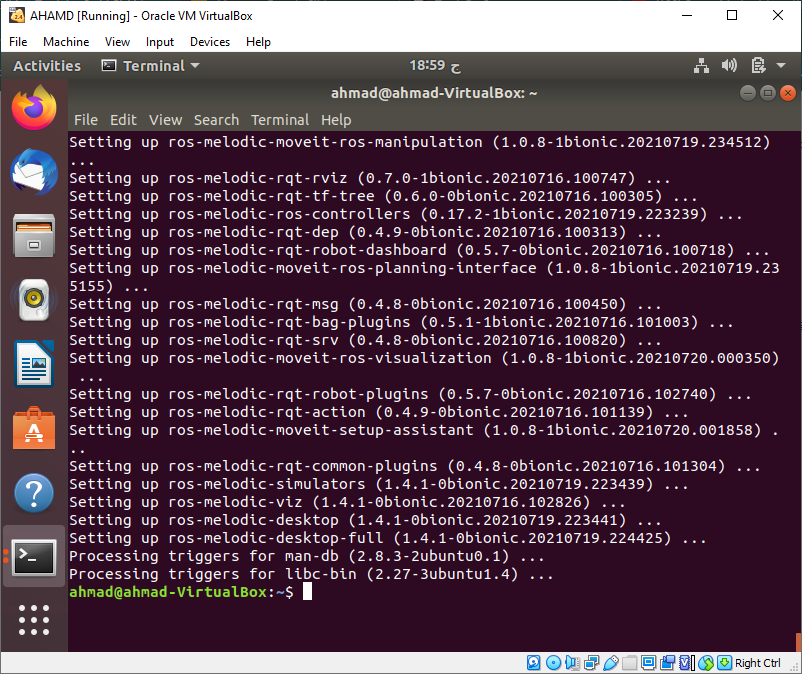The height and width of the screenshot is (674, 802).
Task: Click the terminal scrollbar handle at bottom right
Action: coord(798,642)
